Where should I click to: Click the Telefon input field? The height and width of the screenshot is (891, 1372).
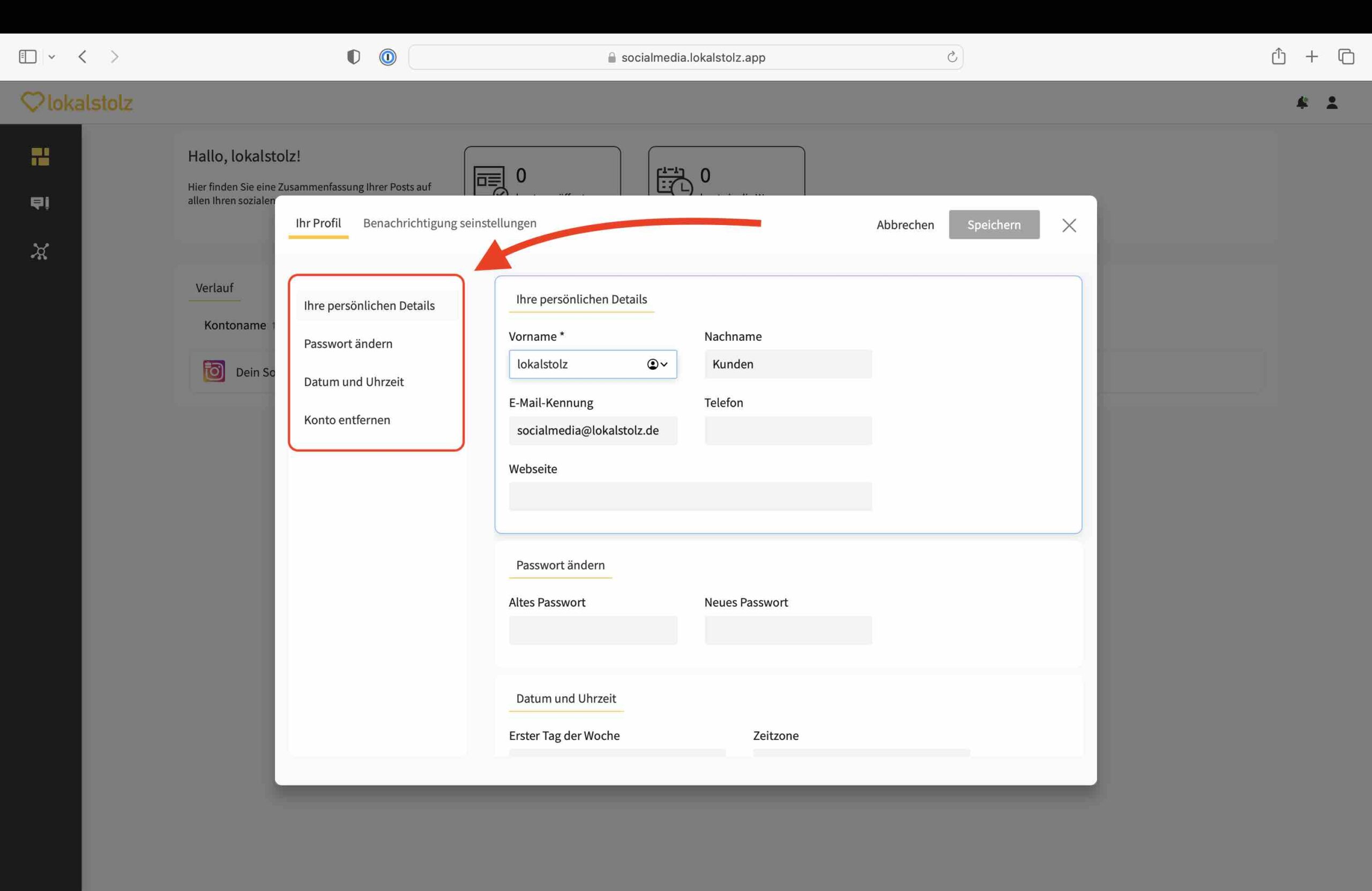(x=787, y=431)
